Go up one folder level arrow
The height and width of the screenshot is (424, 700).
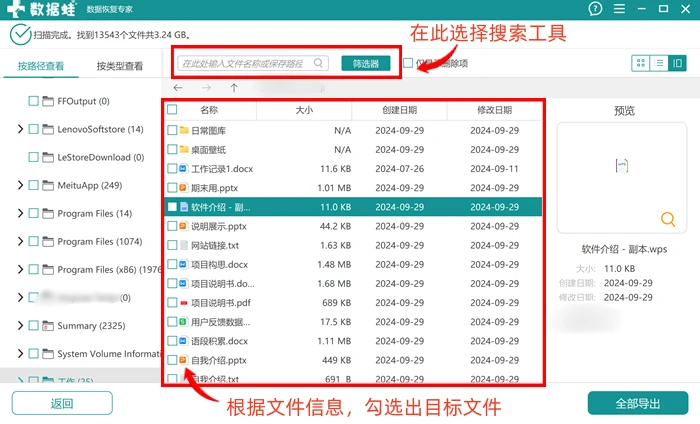click(234, 87)
